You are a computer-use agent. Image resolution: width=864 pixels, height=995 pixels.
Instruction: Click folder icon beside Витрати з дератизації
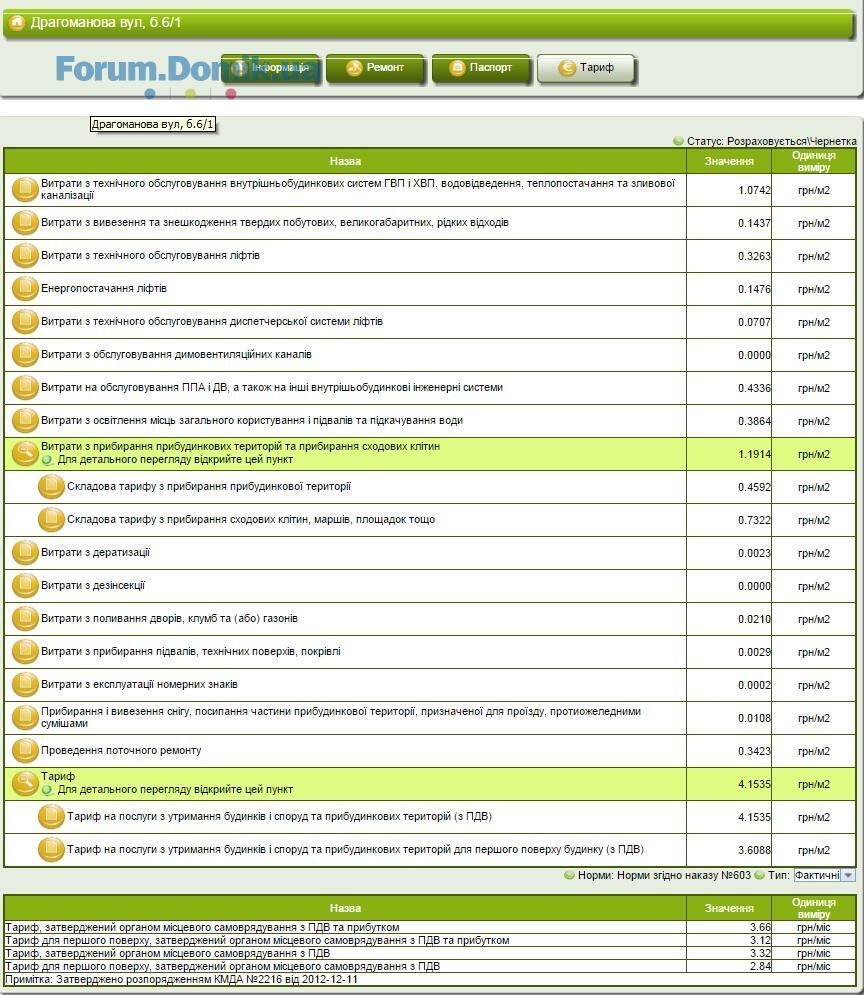click(25, 553)
